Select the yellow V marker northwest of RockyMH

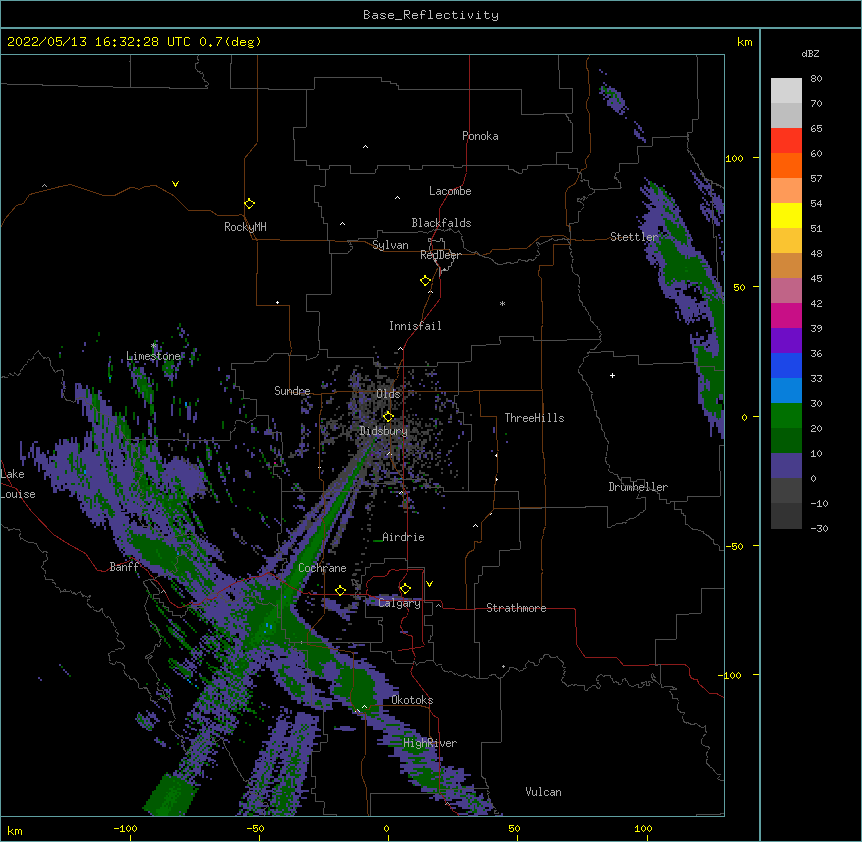[175, 184]
